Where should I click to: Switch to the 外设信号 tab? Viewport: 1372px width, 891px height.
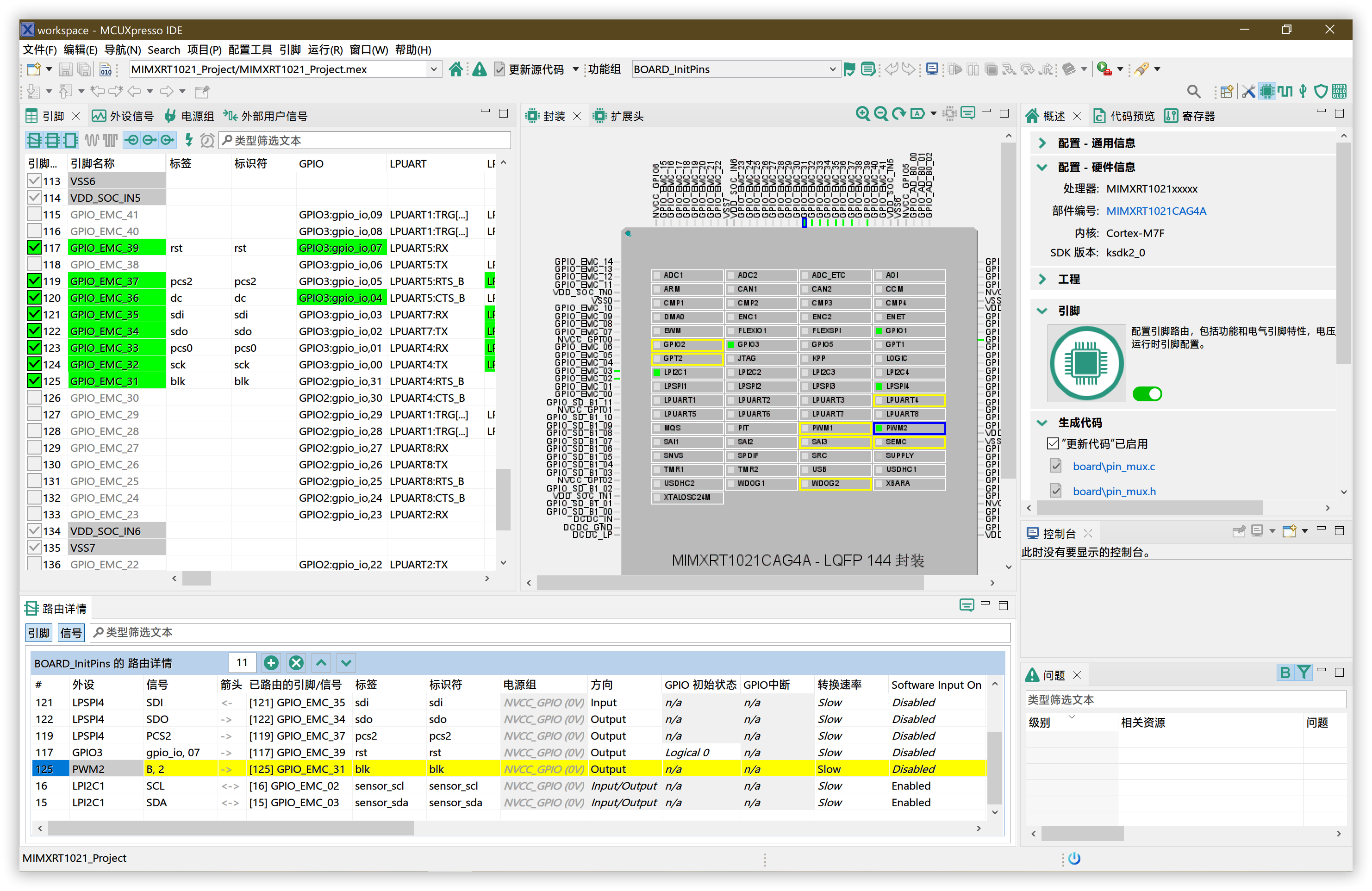tap(123, 116)
